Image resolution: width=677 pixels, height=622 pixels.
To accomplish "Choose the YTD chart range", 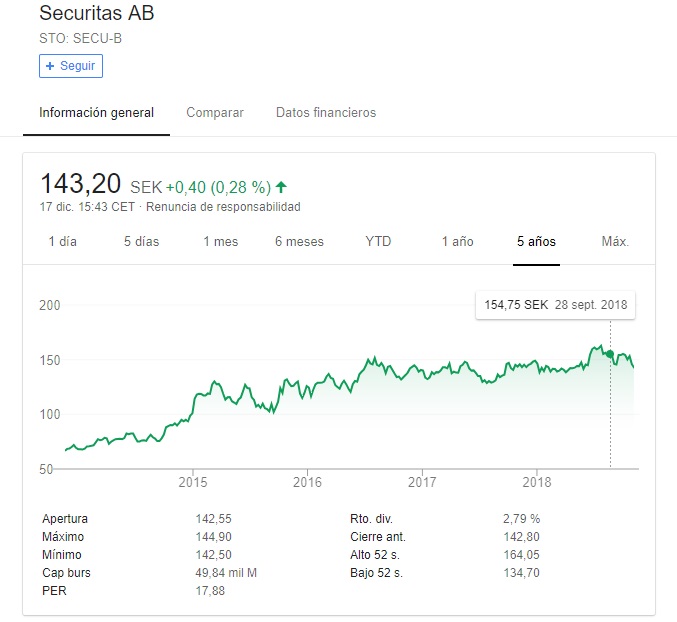I will pos(378,242).
